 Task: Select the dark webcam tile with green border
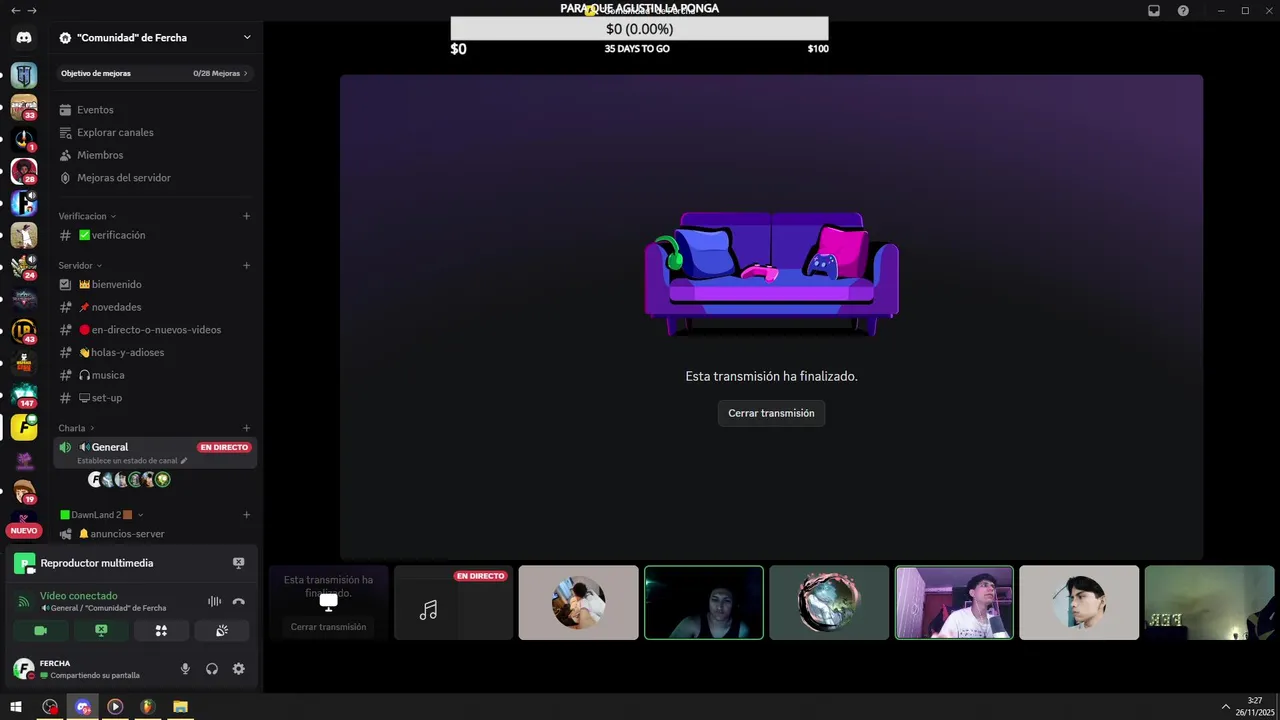704,602
